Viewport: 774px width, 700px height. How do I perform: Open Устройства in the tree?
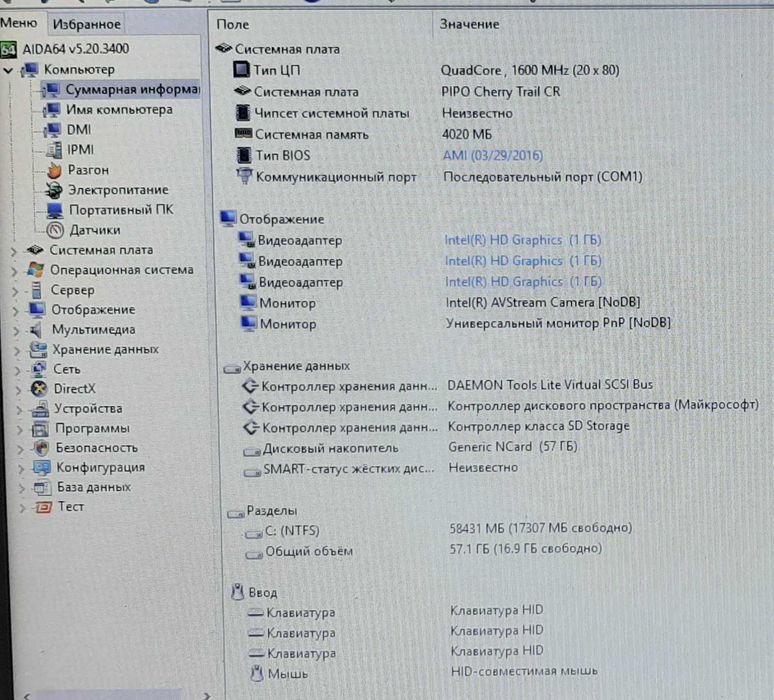click(88, 409)
